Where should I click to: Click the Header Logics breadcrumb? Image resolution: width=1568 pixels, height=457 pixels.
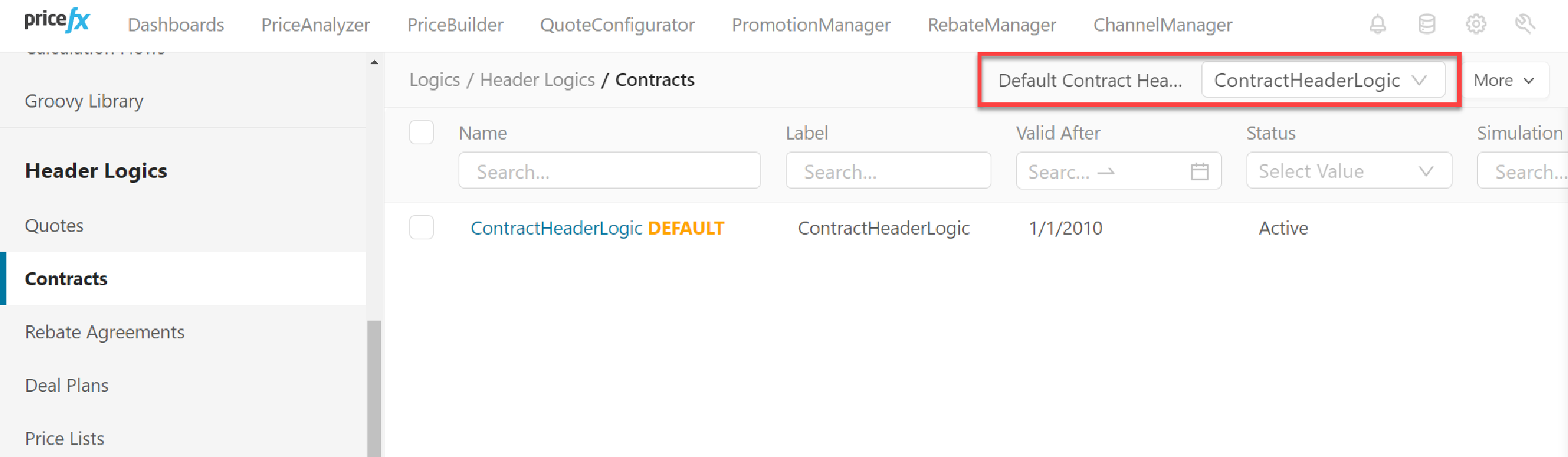537,79
